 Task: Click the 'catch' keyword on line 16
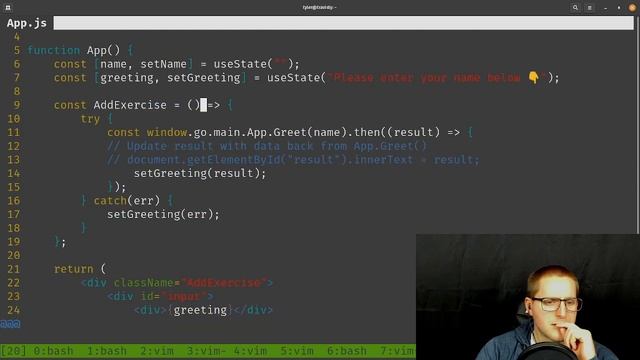[110, 201]
